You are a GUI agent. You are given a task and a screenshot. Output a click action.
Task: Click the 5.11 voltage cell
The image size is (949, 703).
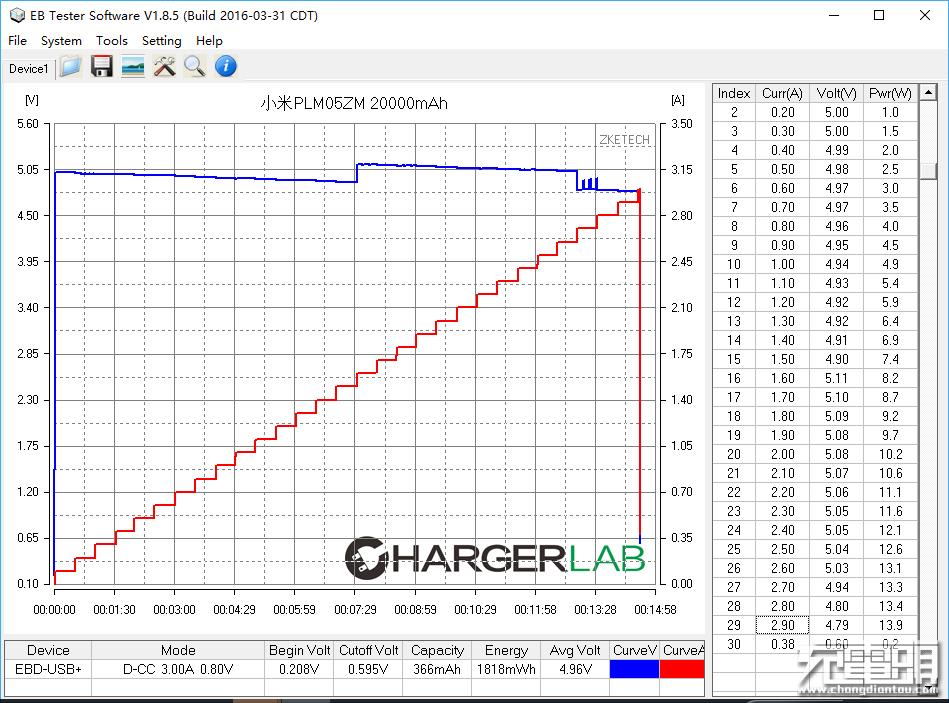point(836,378)
